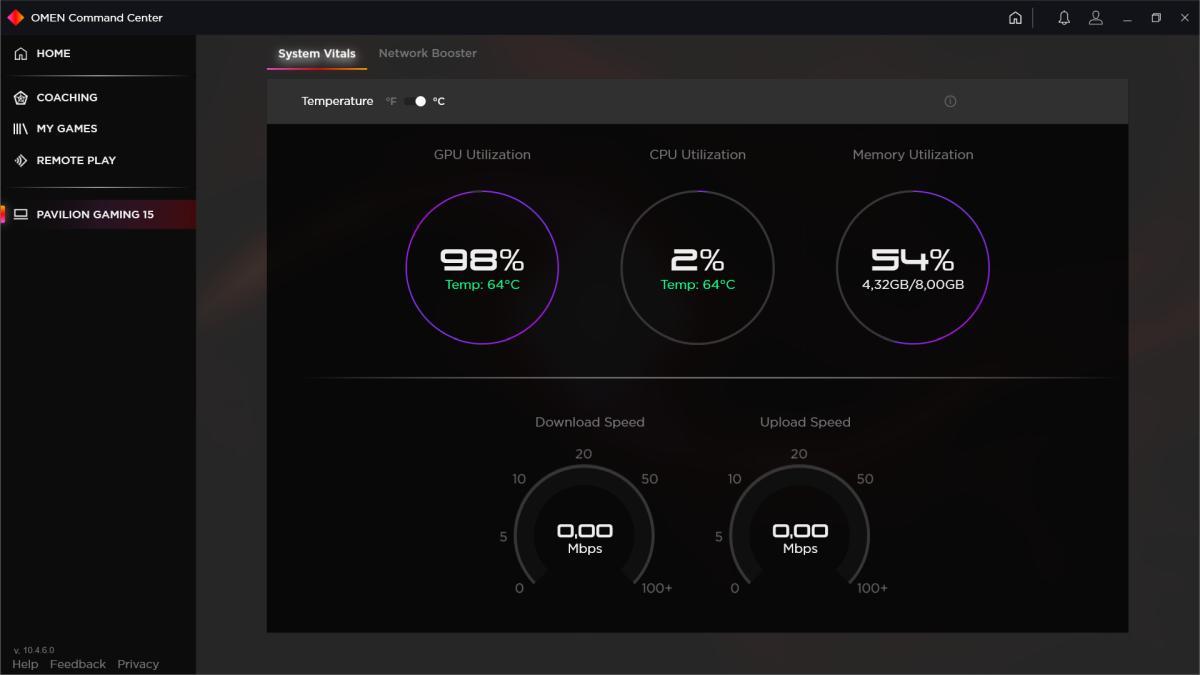Image resolution: width=1200 pixels, height=675 pixels.
Task: Click CPU temperature reading under 2%
Action: point(697,285)
